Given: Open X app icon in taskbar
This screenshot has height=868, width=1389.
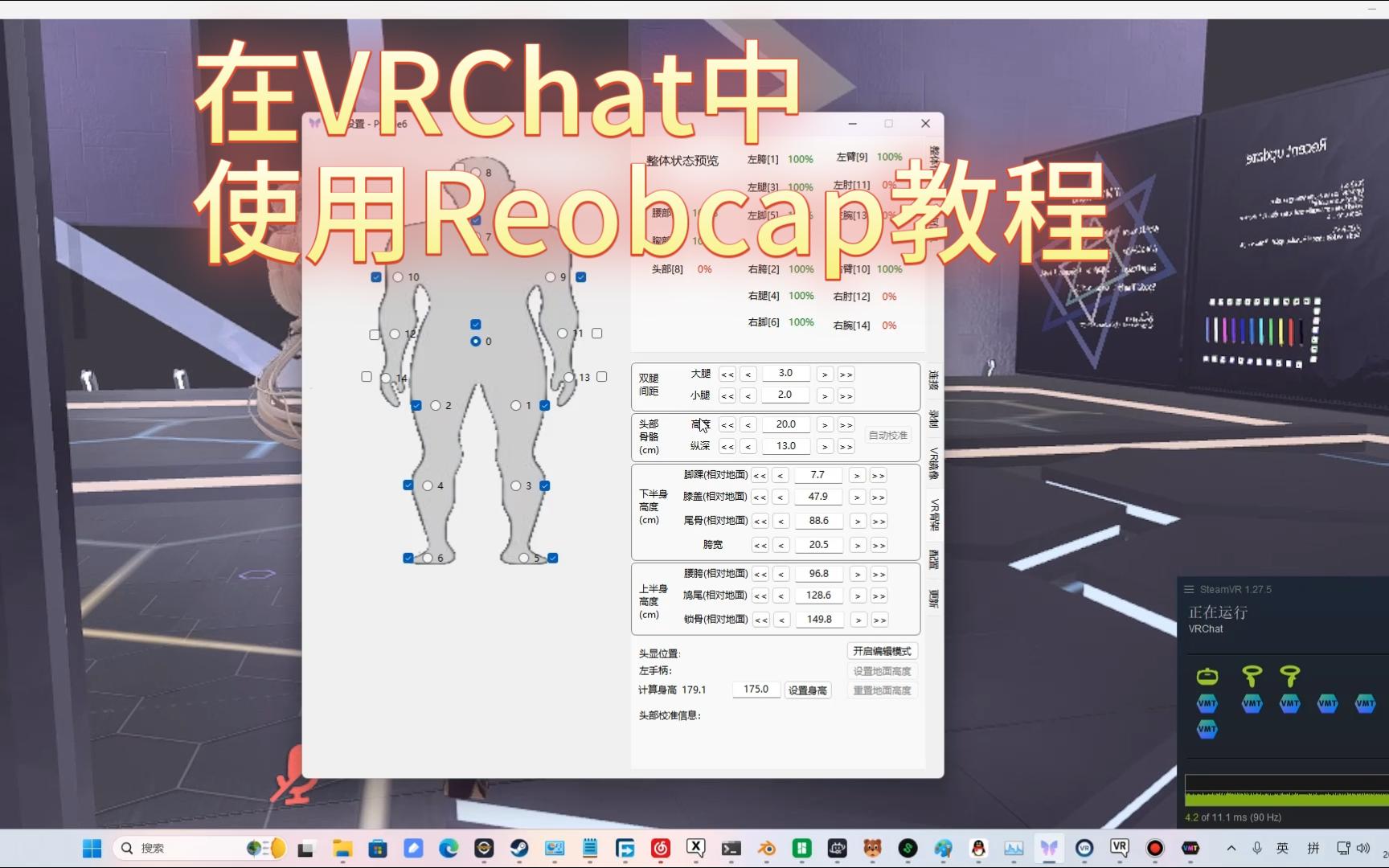Looking at the screenshot, I should pyautogui.click(x=696, y=848).
